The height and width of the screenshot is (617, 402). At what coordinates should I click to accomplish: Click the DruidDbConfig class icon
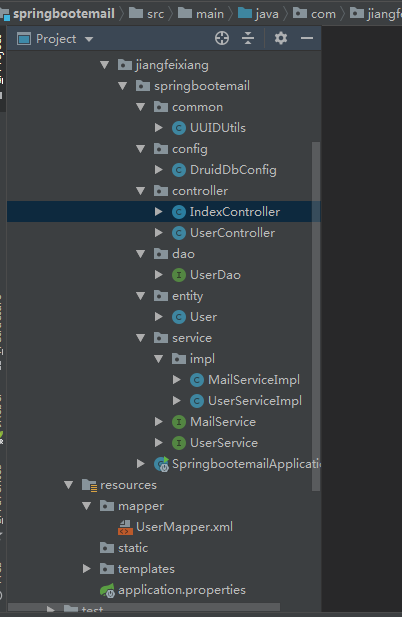point(179,170)
